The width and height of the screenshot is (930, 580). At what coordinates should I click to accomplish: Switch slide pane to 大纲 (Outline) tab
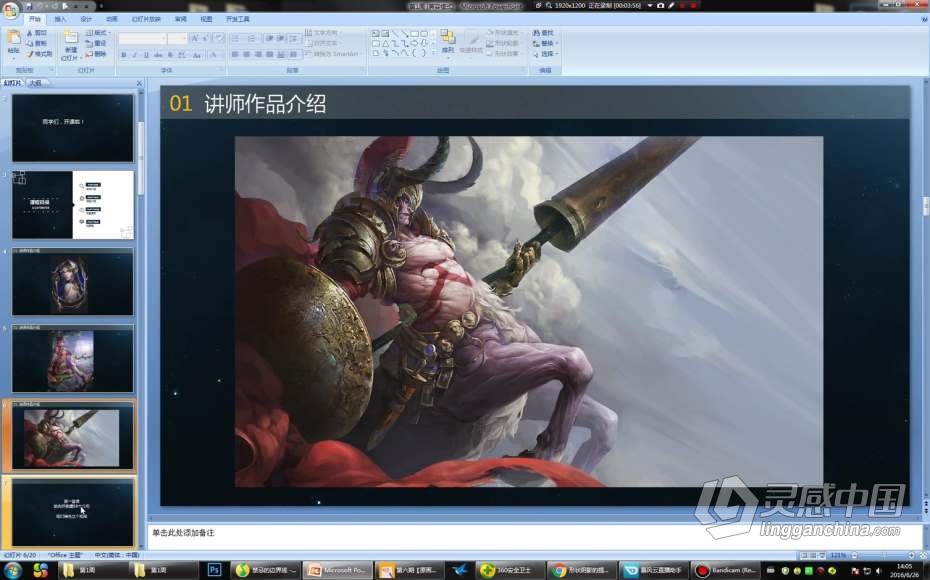36,83
